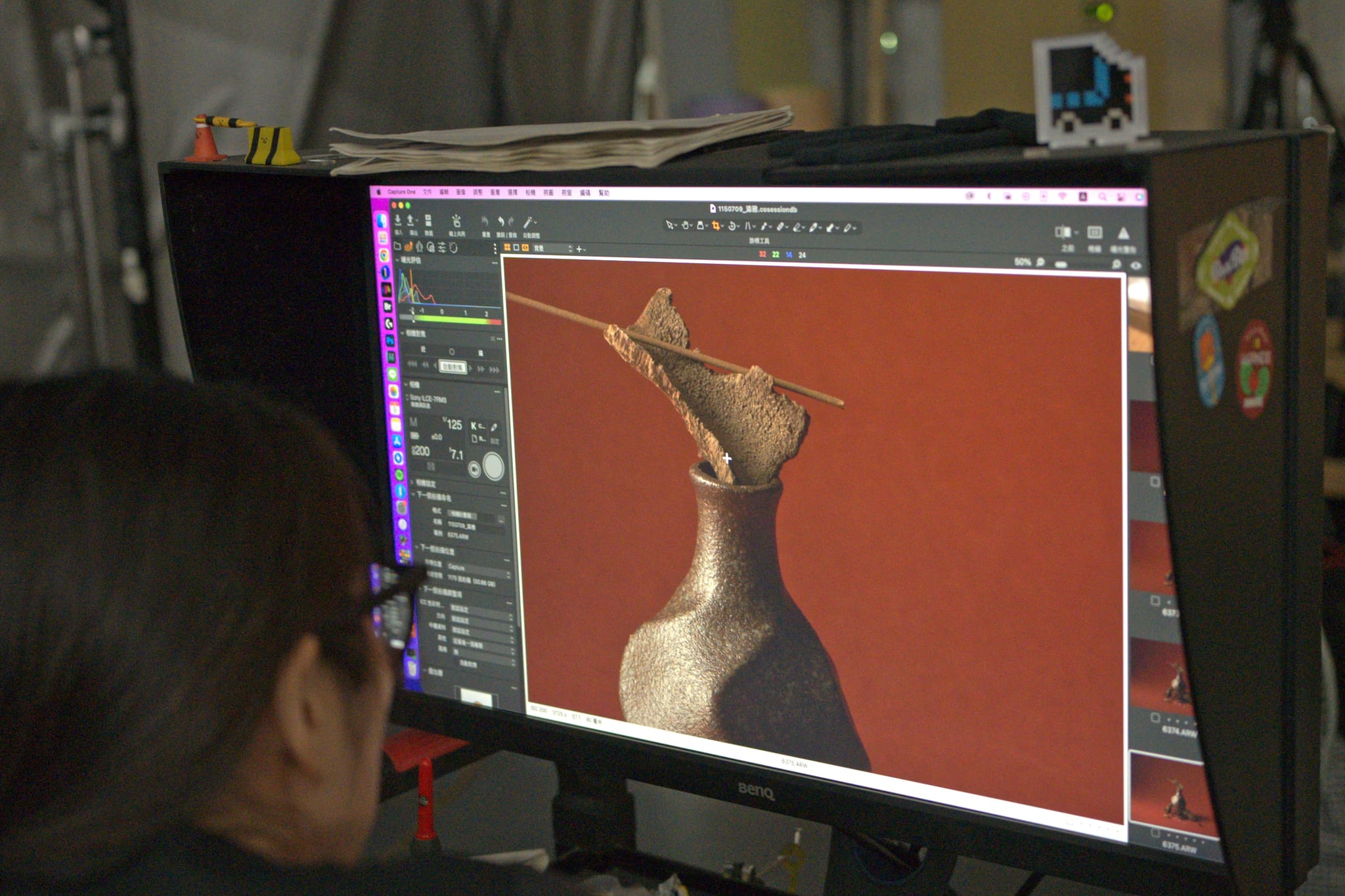Collapse the Exposure Evaluation panel
This screenshot has height=896, width=1345.
click(x=397, y=260)
